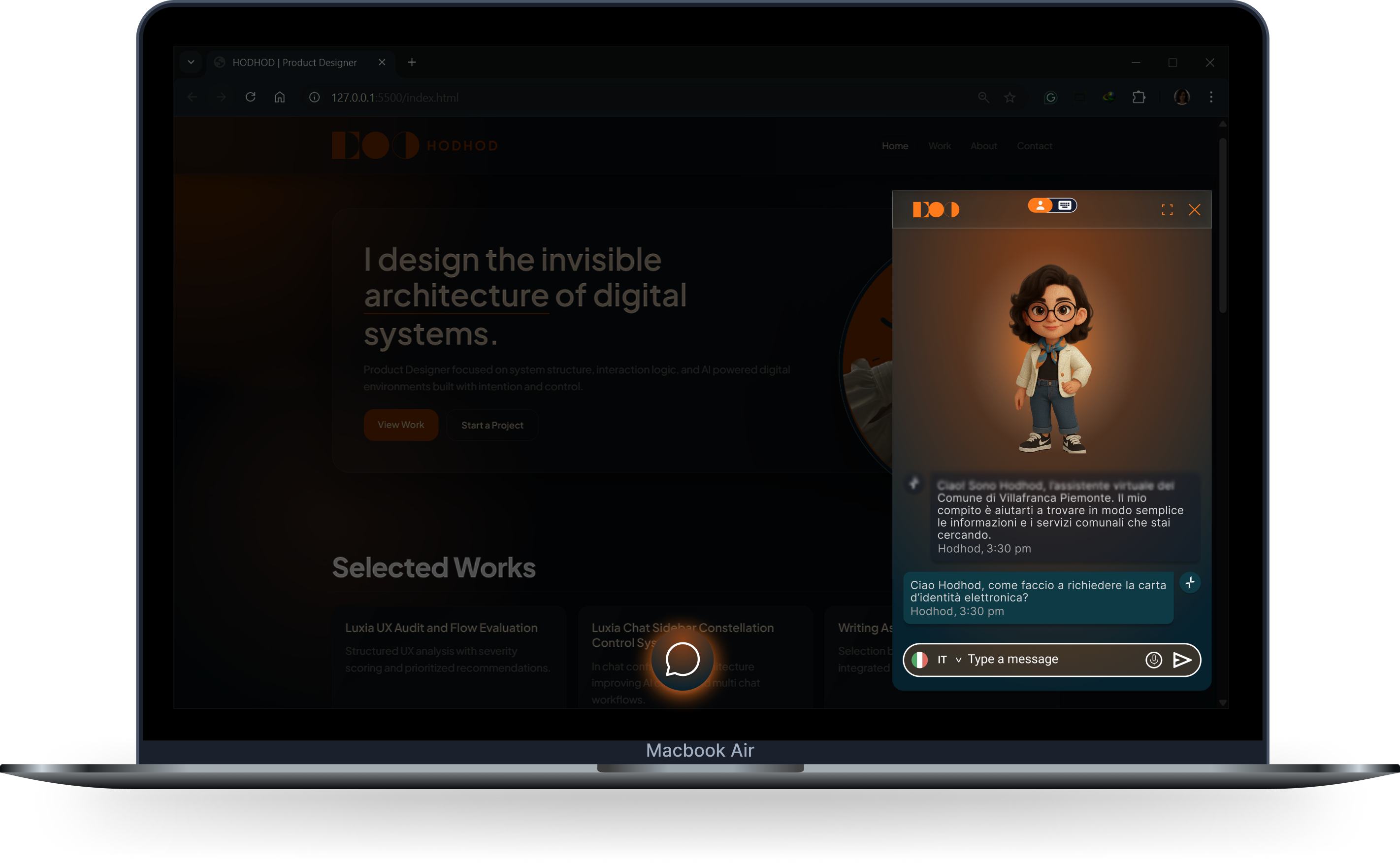Open the screen capture extension icon
1400x866 pixels.
[x=1080, y=98]
